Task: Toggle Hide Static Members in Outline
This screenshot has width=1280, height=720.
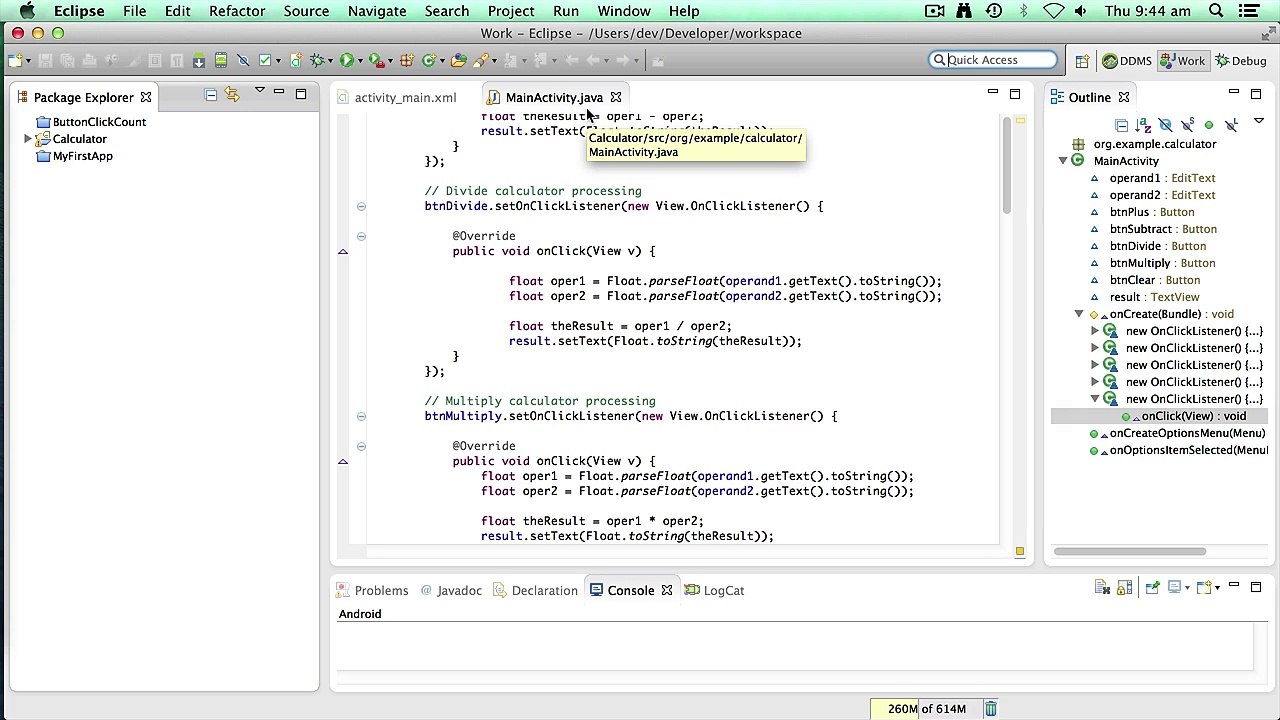Action: 1187,125
